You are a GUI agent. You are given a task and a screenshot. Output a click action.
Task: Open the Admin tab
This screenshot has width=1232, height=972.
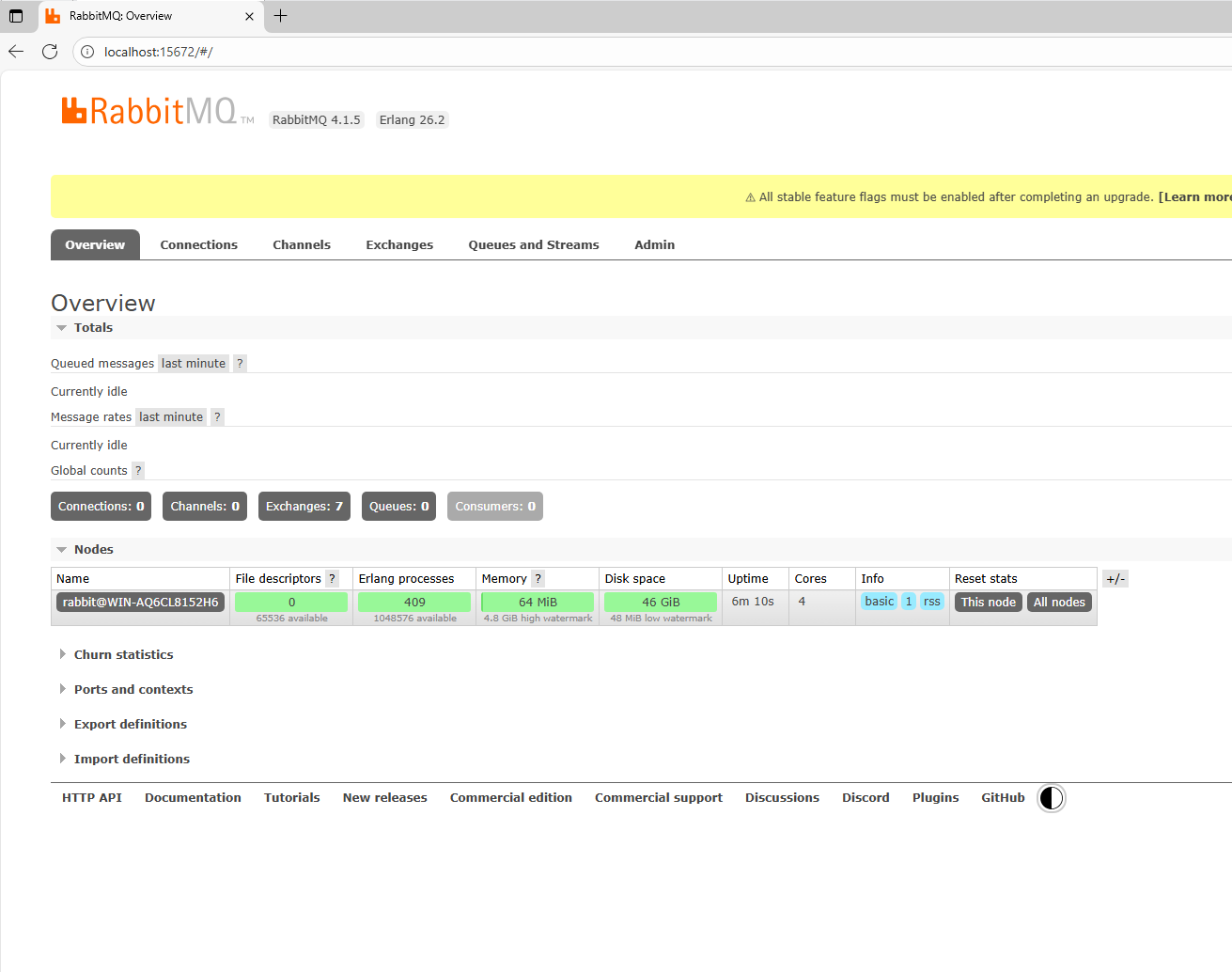pyautogui.click(x=655, y=244)
